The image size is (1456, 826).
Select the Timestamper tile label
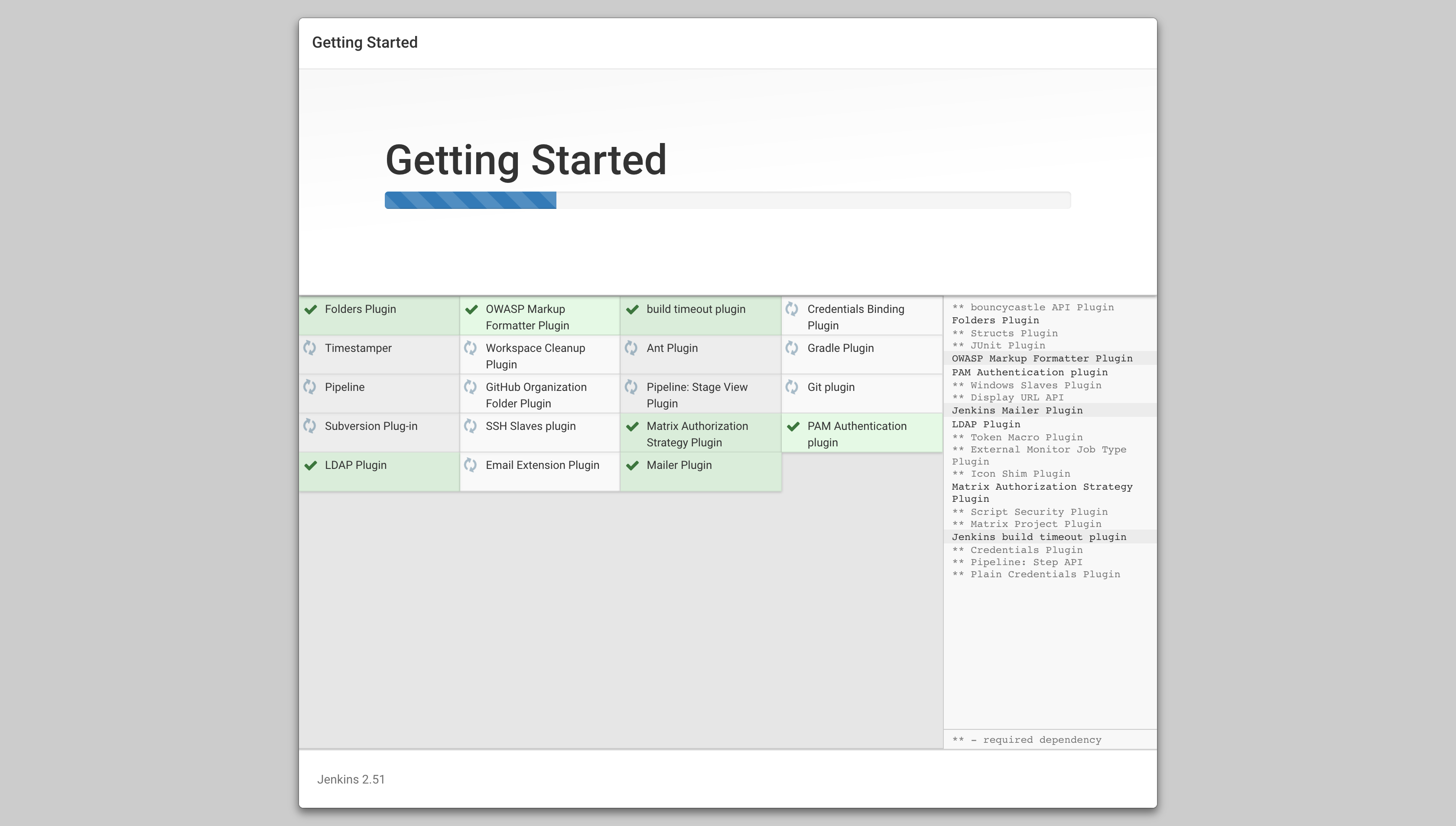358,348
